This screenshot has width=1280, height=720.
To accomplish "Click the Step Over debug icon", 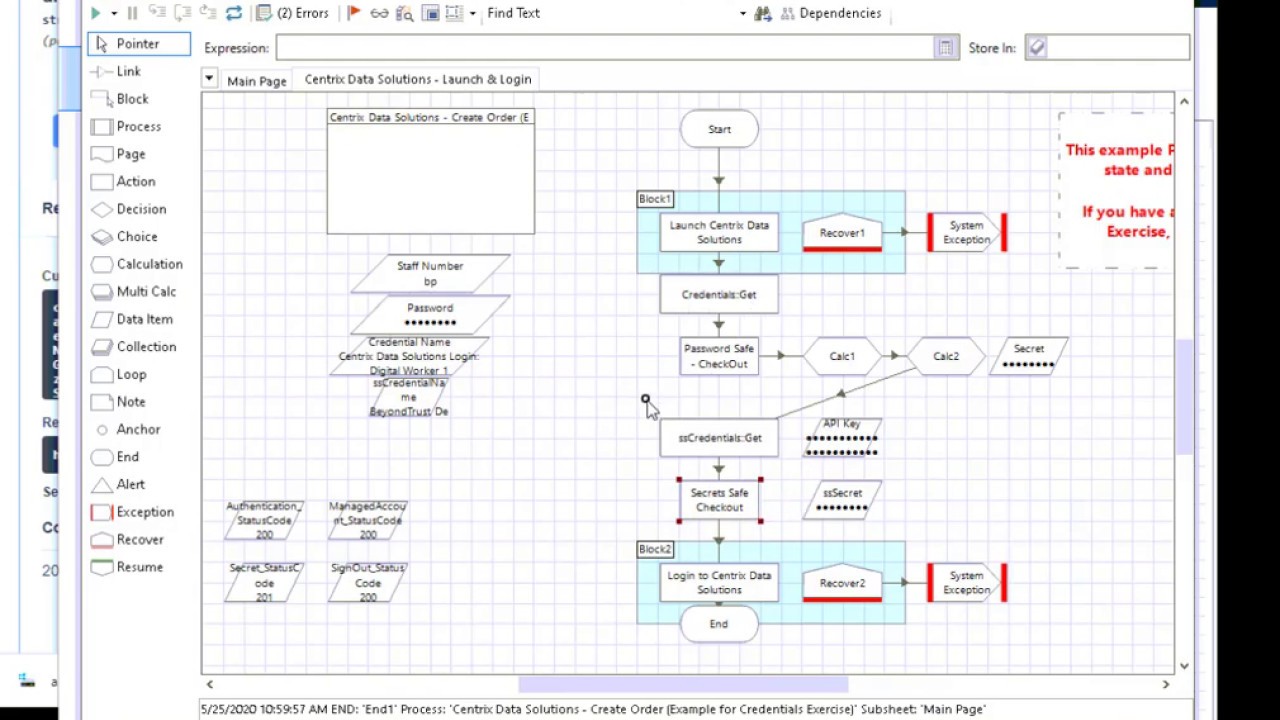I will [183, 13].
